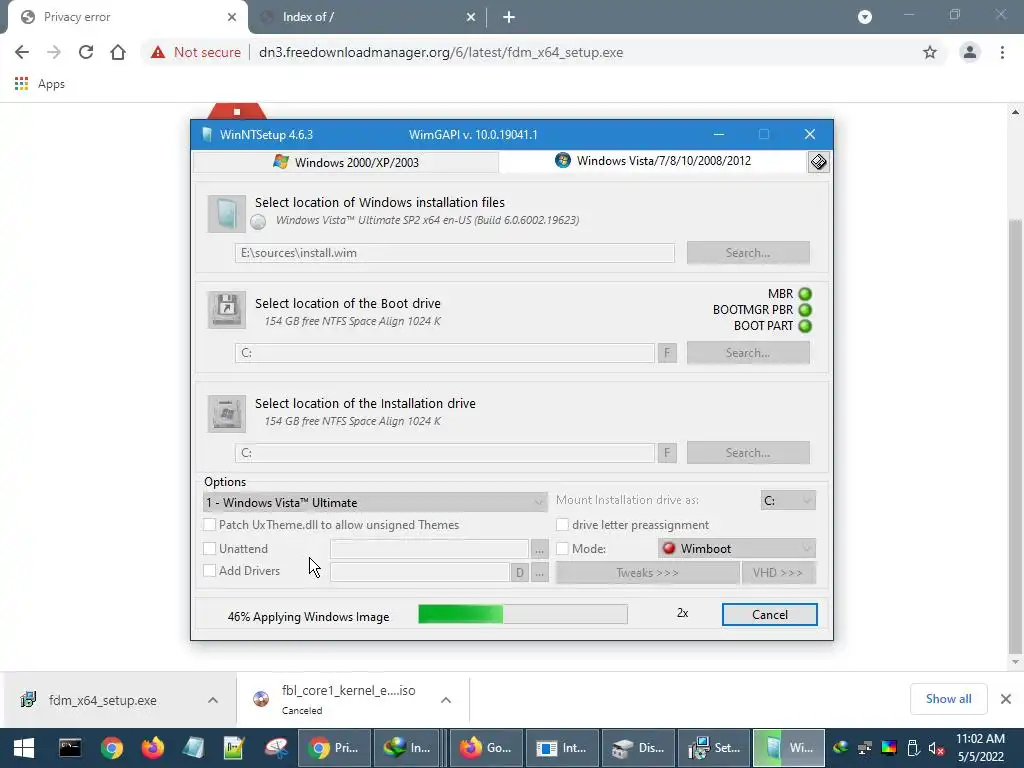Open the Mount Installation drive letter dropdown
Image resolution: width=1024 pixels, height=768 pixels.
788,501
